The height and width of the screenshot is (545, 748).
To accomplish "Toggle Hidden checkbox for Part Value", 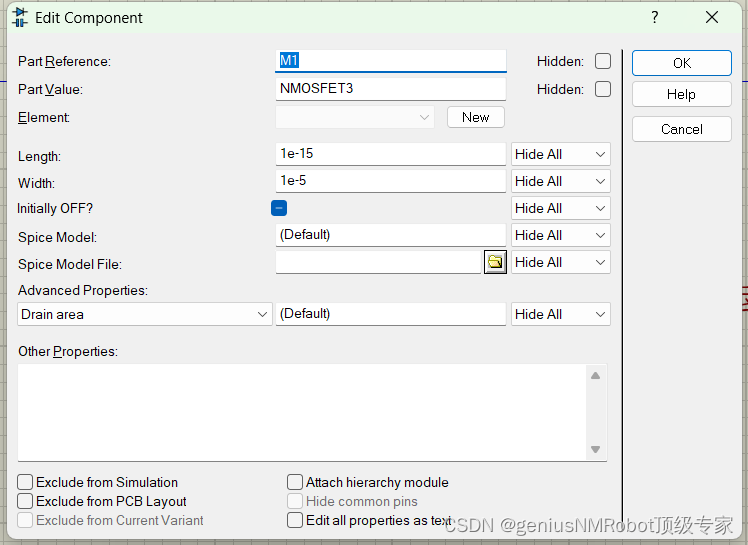I will pos(603,89).
